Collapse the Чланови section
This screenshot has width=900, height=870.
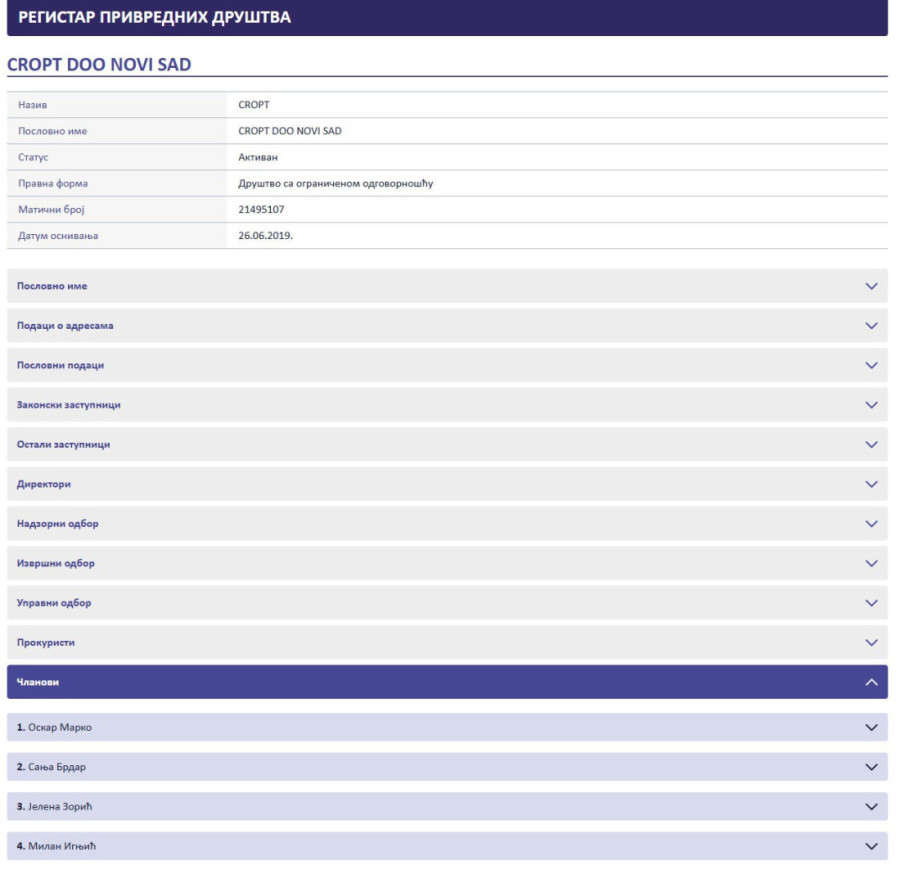pyautogui.click(x=446, y=682)
